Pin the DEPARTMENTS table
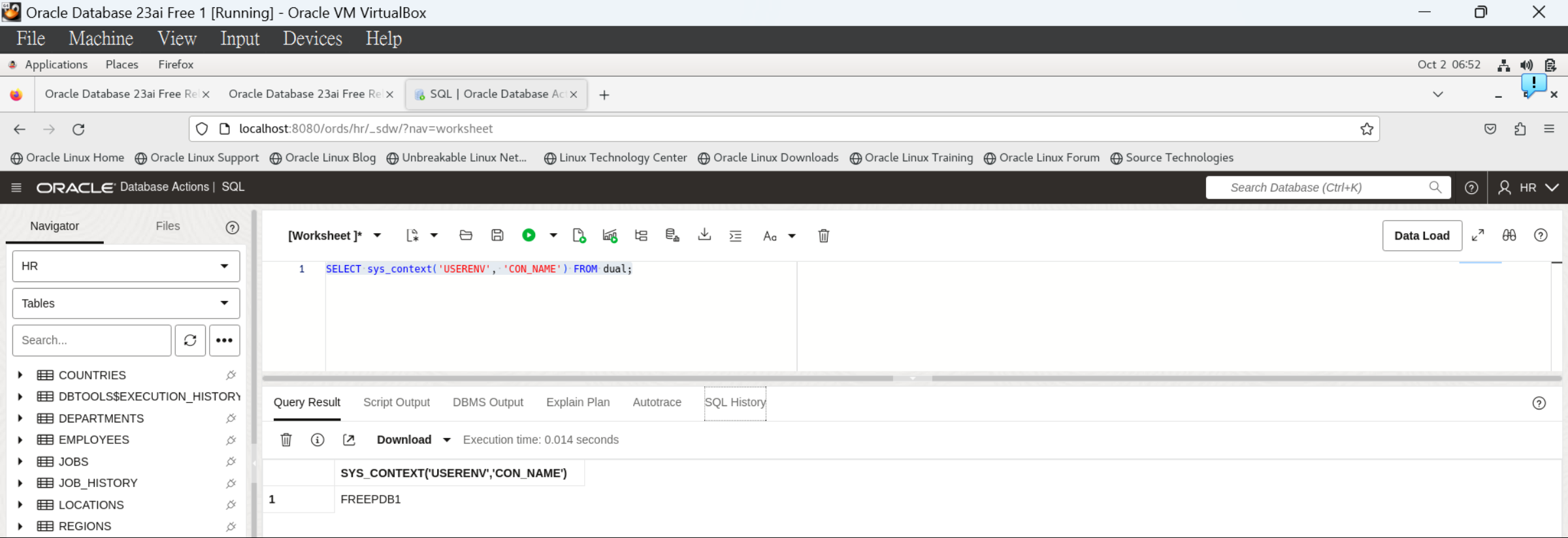Viewport: 1568px width, 538px height. pos(231,418)
